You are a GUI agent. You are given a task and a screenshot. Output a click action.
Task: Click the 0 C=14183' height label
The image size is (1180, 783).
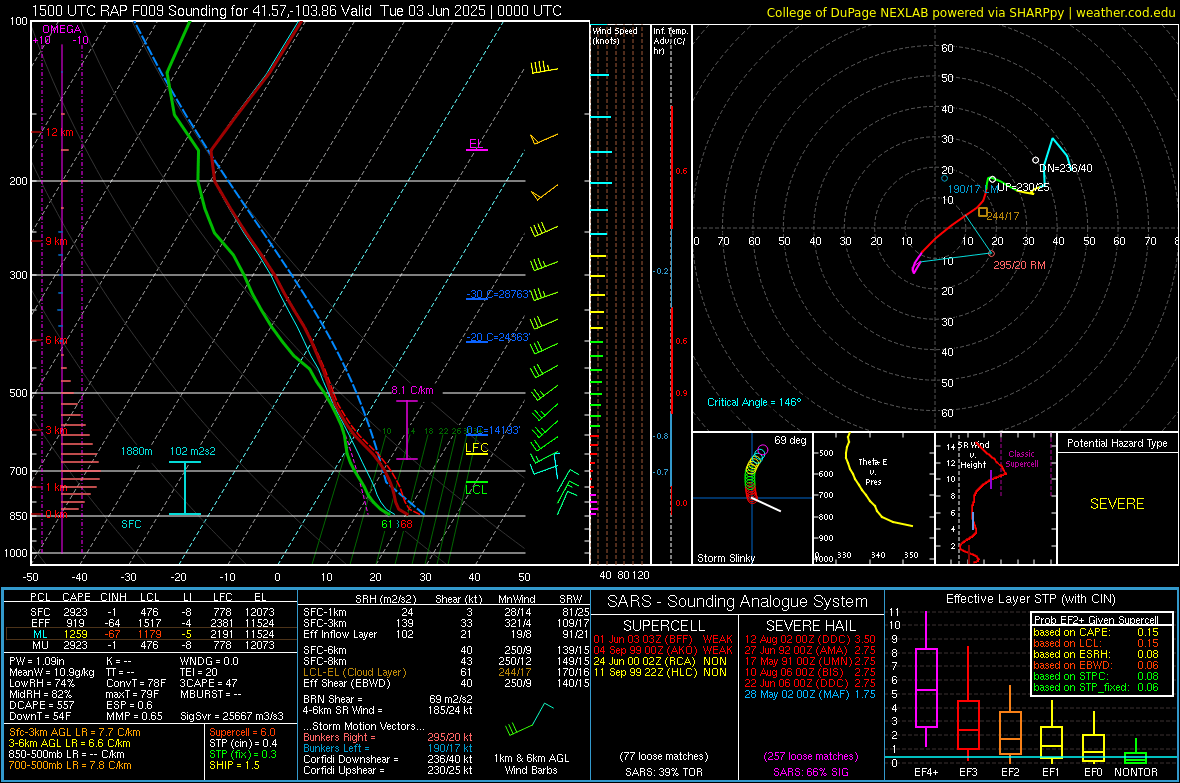pyautogui.click(x=493, y=431)
